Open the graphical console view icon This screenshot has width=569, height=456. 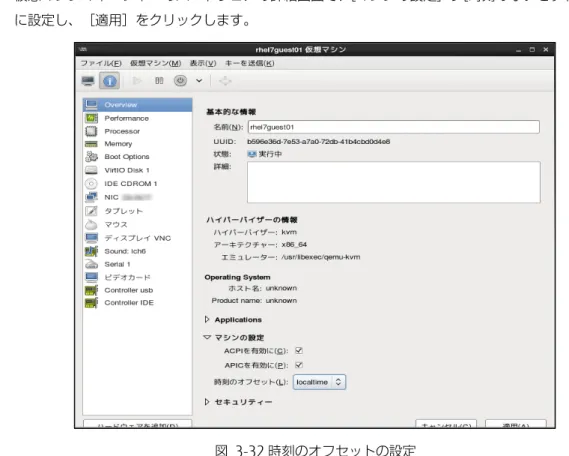[88, 81]
